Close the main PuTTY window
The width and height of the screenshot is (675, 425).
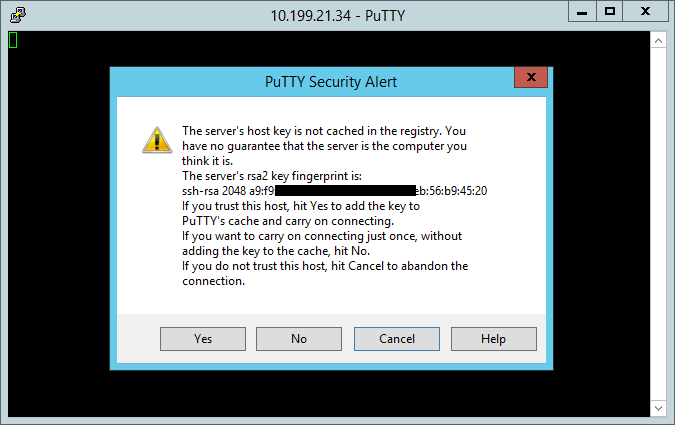coord(645,12)
